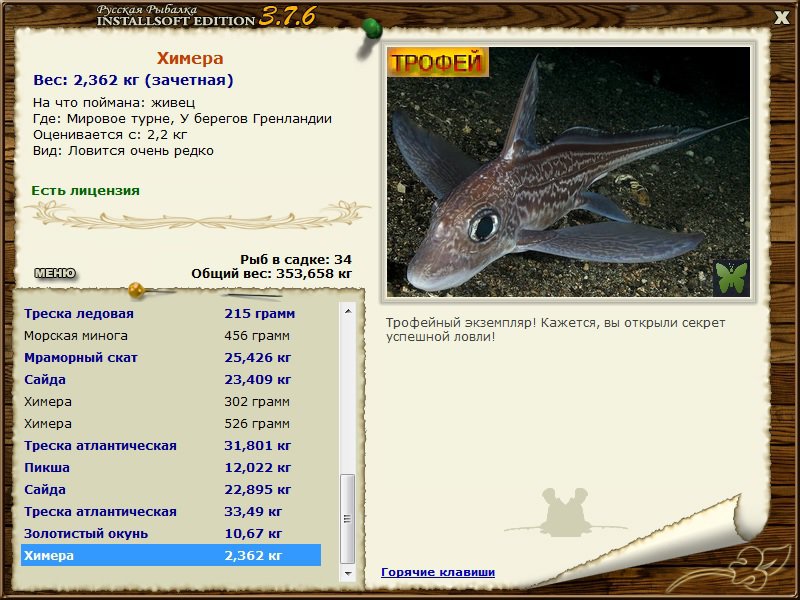800x600 pixels.
Task: Click the ТРОФЕЙ badge on the photo
Action: pos(438,62)
